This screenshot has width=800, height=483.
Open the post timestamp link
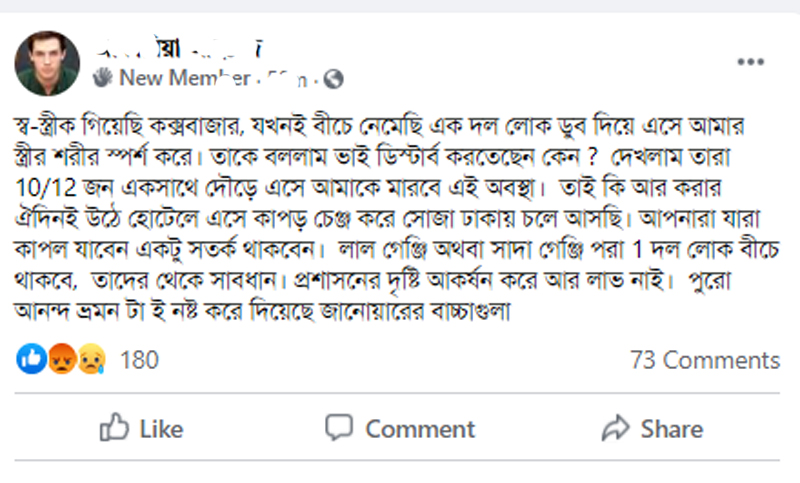pos(287,79)
